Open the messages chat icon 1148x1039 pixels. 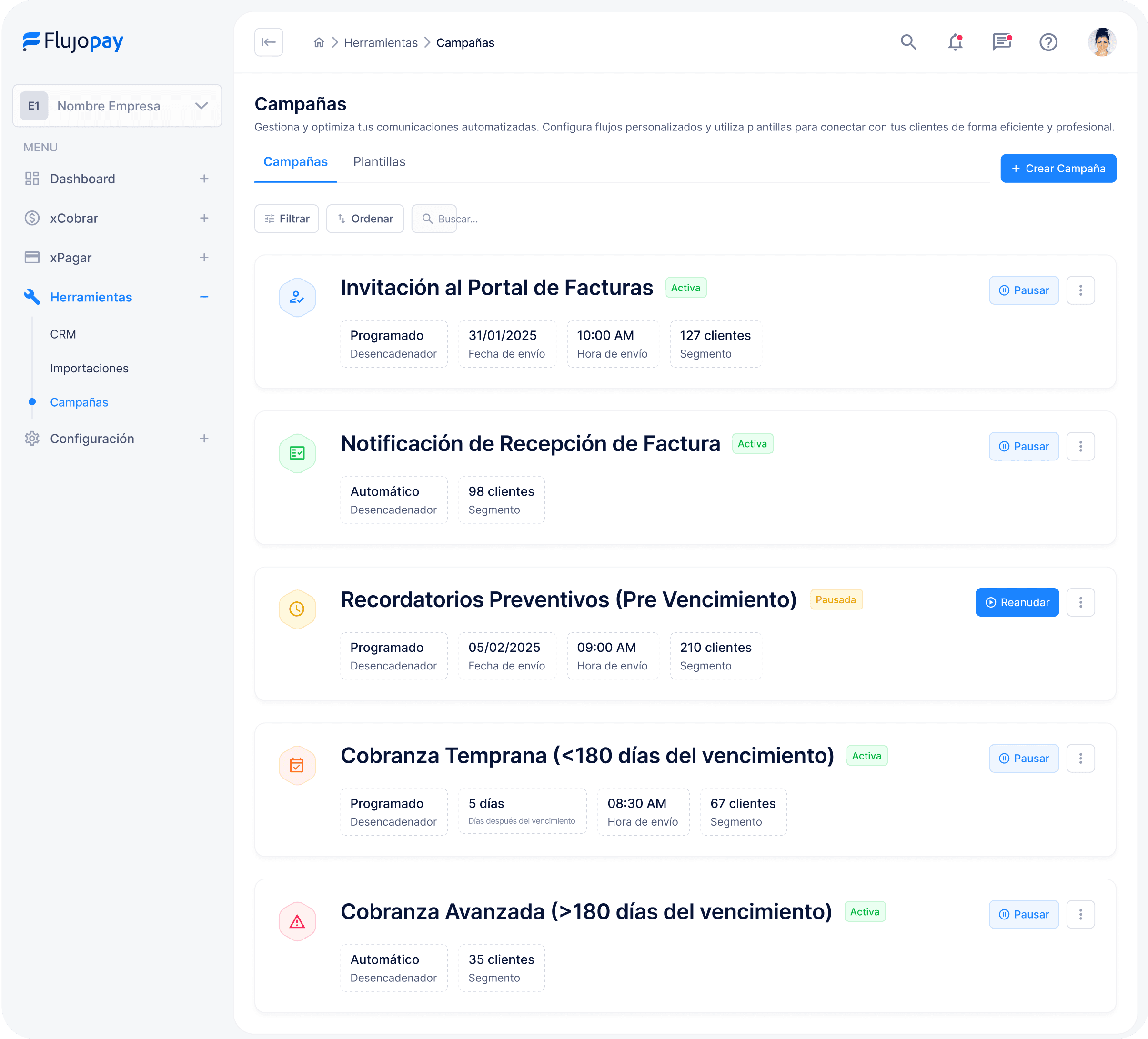pos(1002,42)
